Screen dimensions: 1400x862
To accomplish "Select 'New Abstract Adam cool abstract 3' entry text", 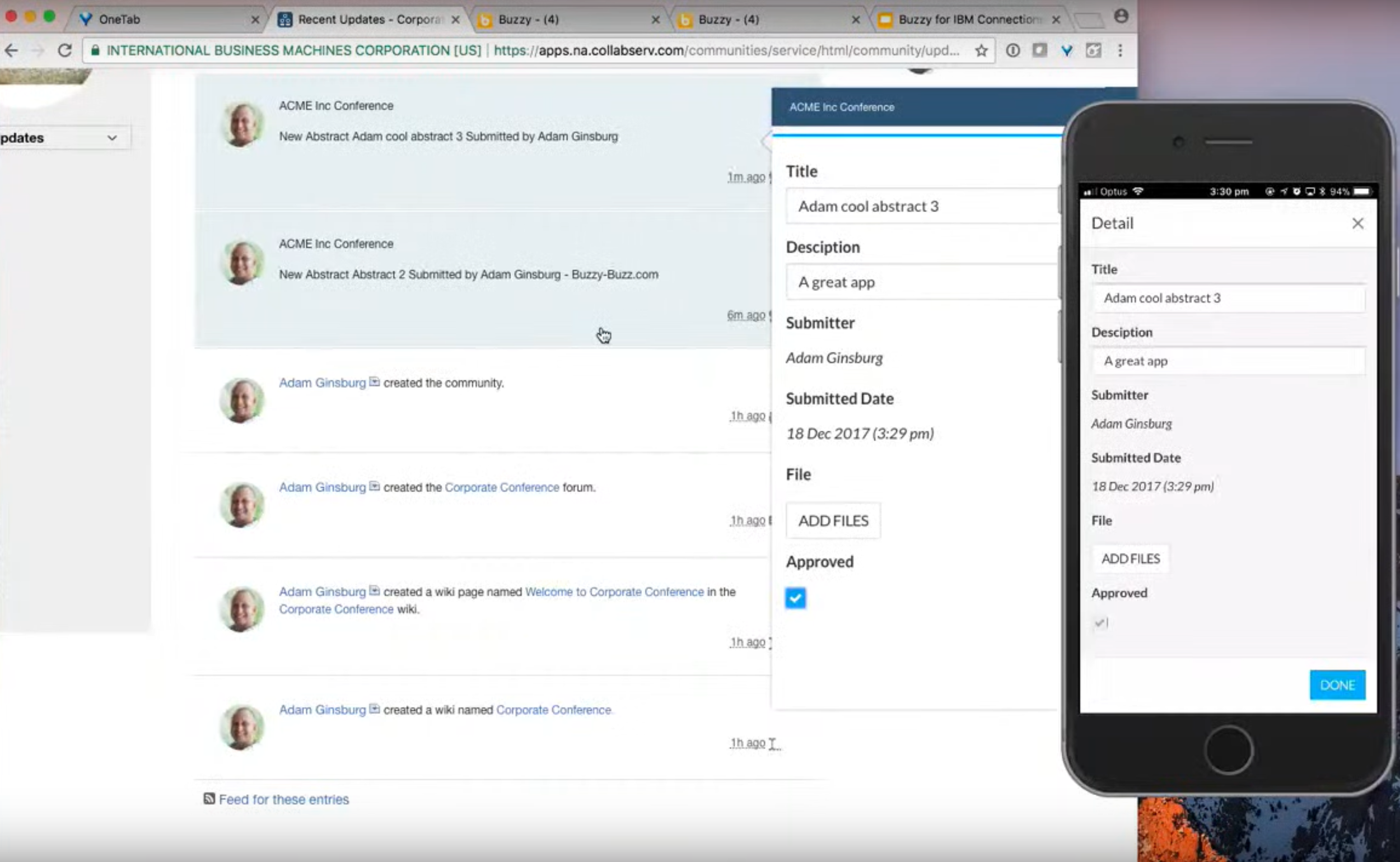I will [448, 136].
